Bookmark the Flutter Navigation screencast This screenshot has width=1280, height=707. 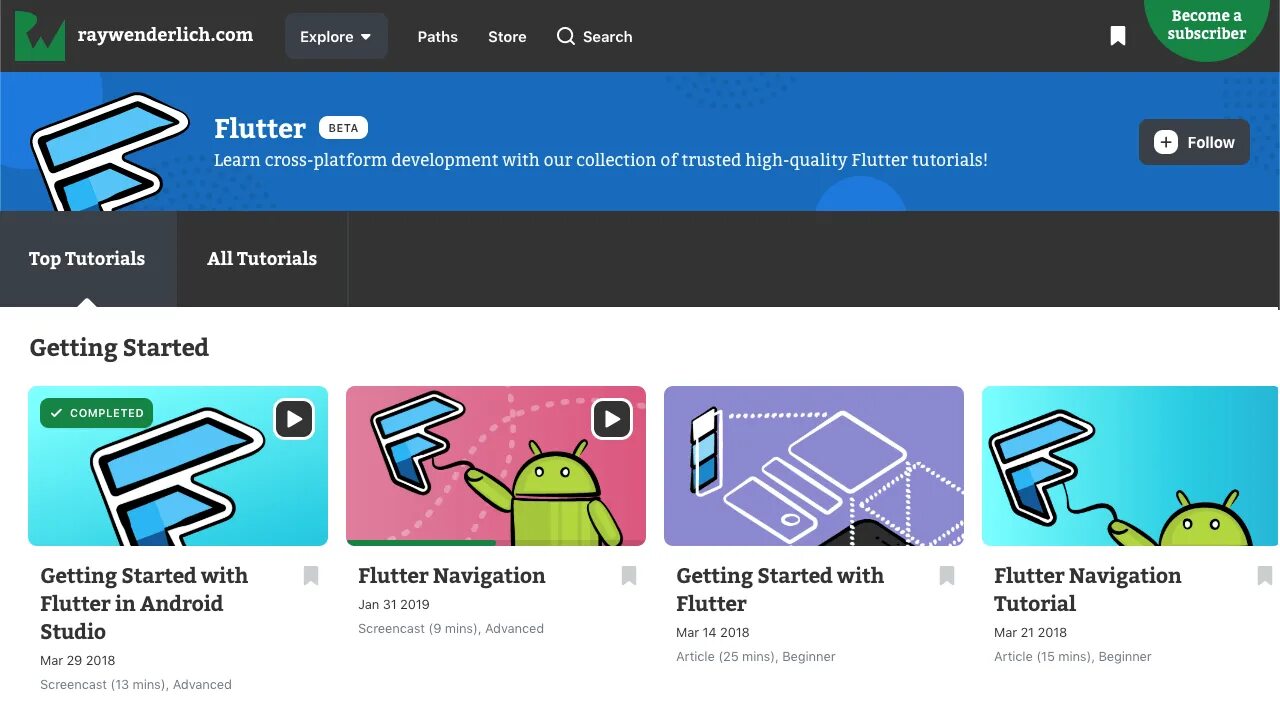(629, 575)
